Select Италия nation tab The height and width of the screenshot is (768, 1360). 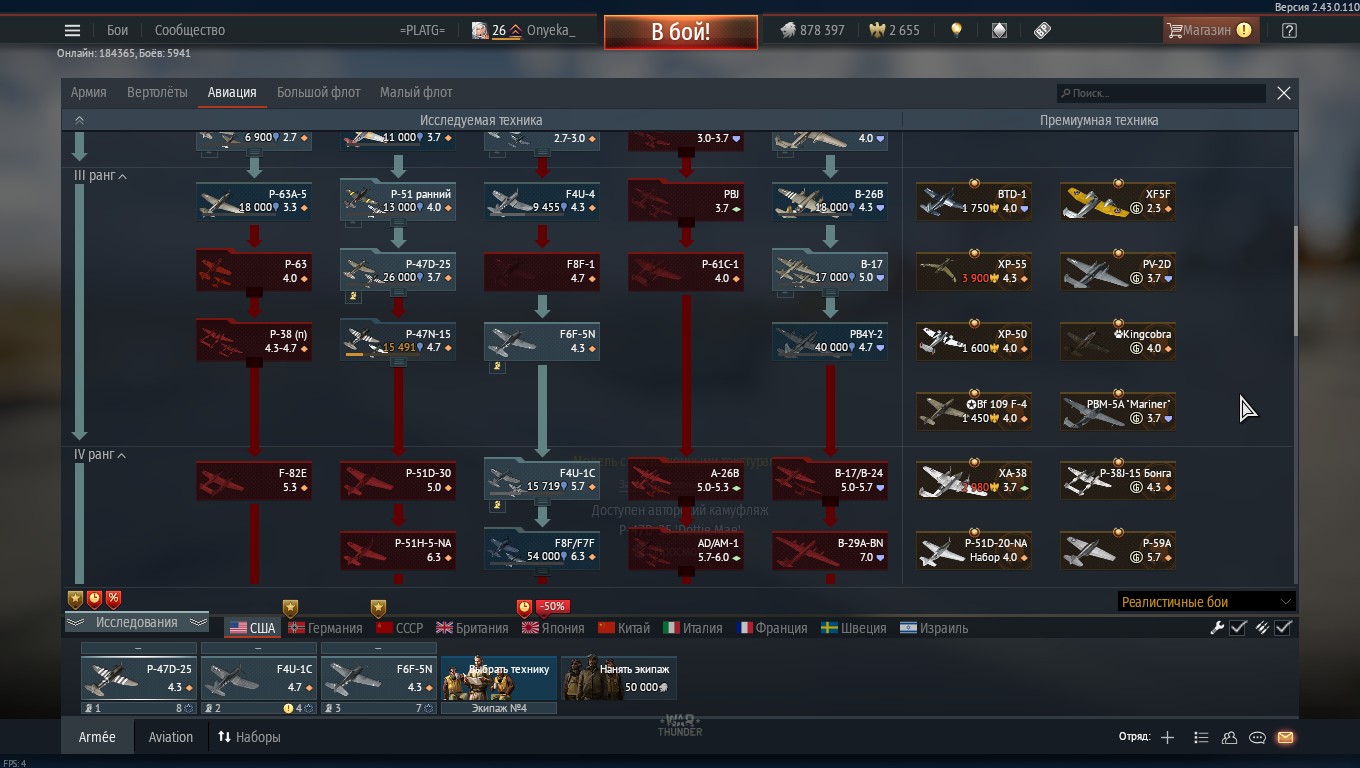[692, 628]
